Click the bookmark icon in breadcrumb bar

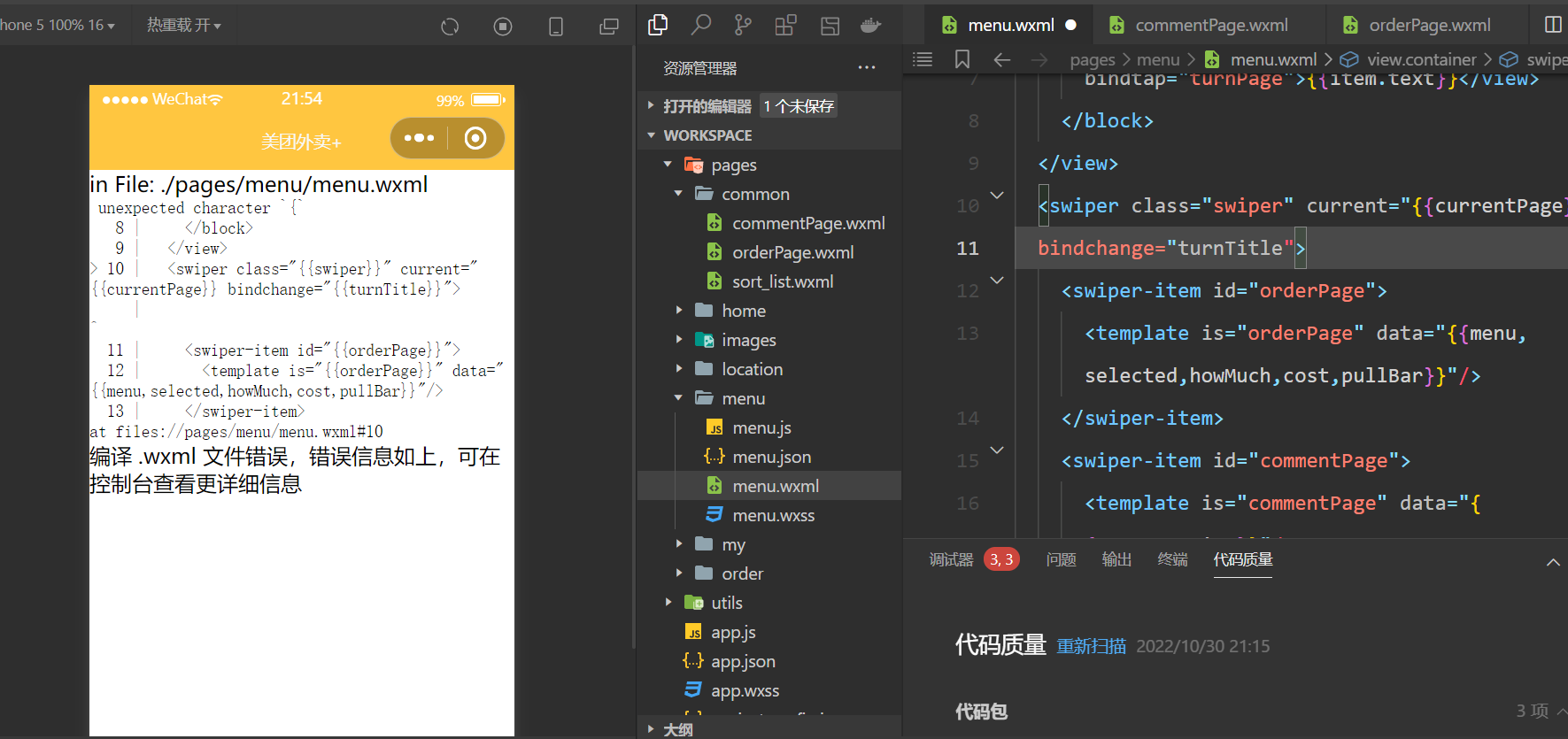(962, 59)
